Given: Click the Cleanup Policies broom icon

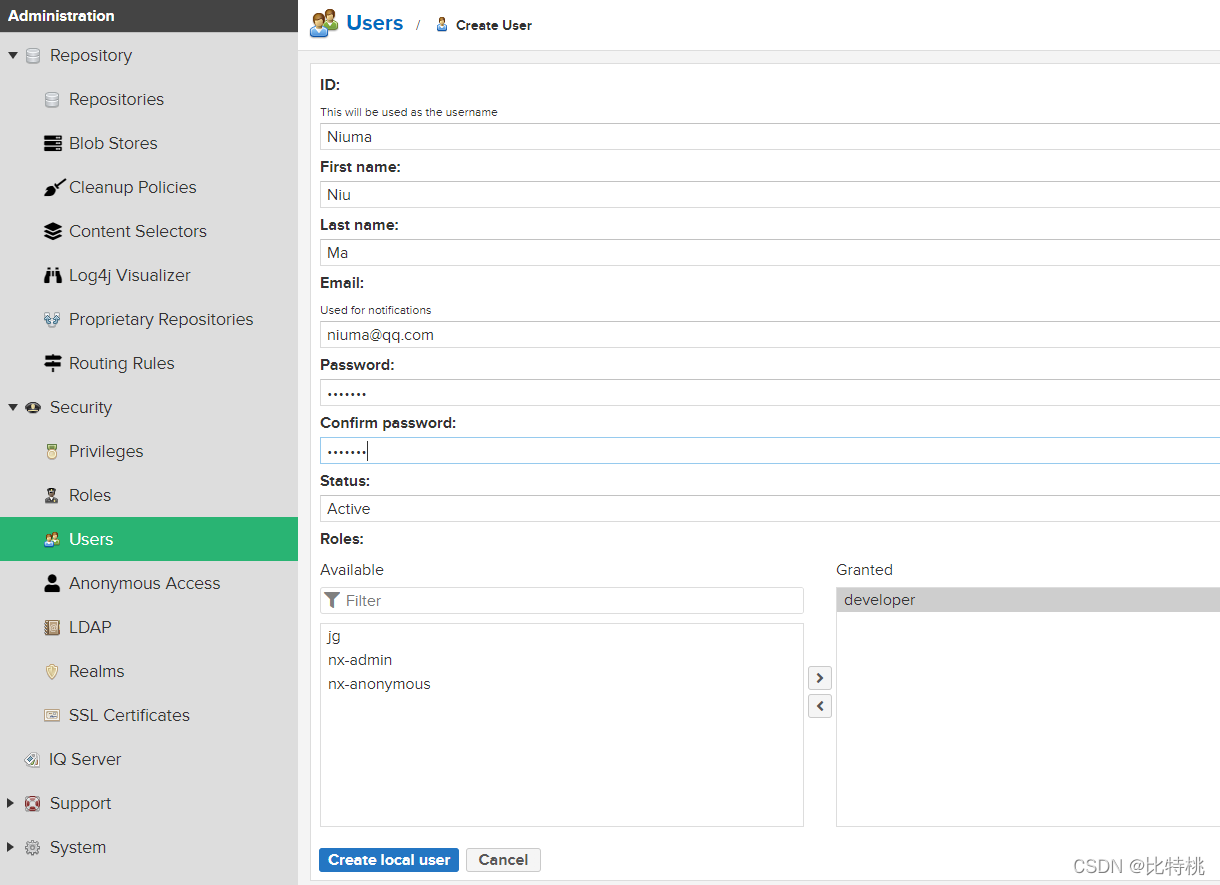Looking at the screenshot, I should pos(53,187).
